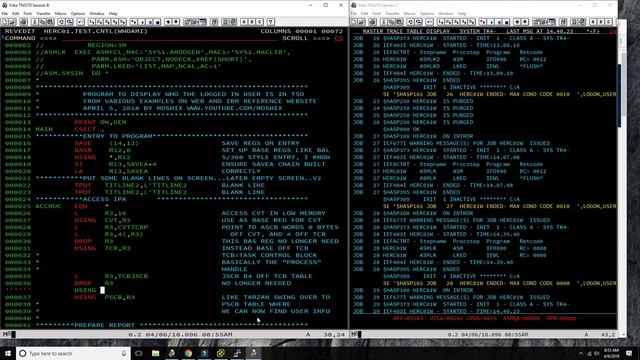Click Play macro icon in Session B toolbar
The height and width of the screenshot is (360, 640).
(142, 22)
